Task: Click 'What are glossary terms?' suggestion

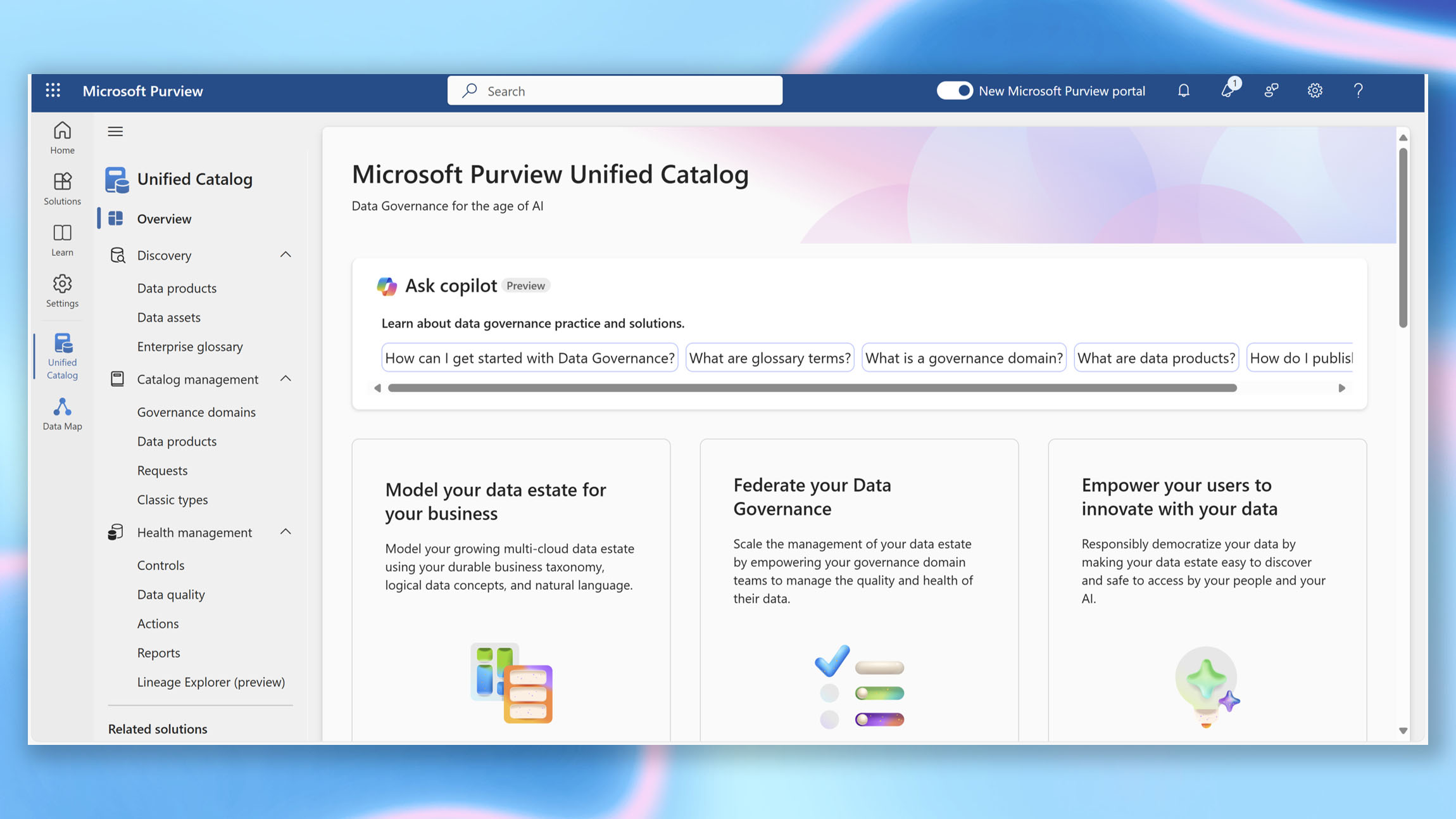Action: tap(769, 358)
